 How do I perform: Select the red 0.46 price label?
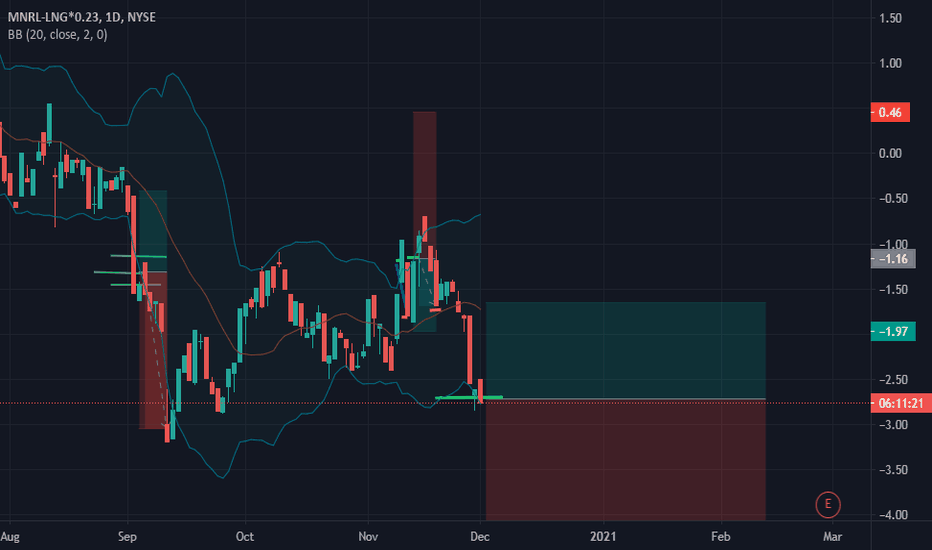point(890,112)
